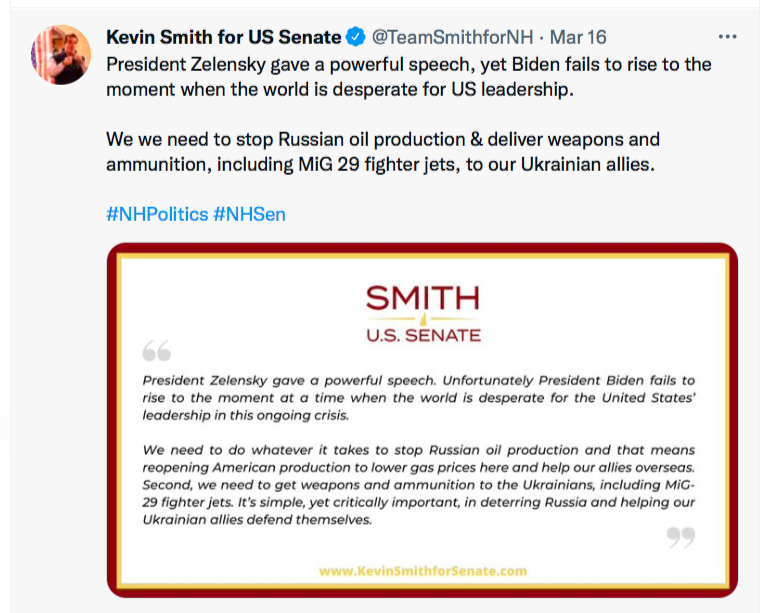Click the @TeamSmithforNH handle
Screen dimensions: 770x613
(x=452, y=38)
